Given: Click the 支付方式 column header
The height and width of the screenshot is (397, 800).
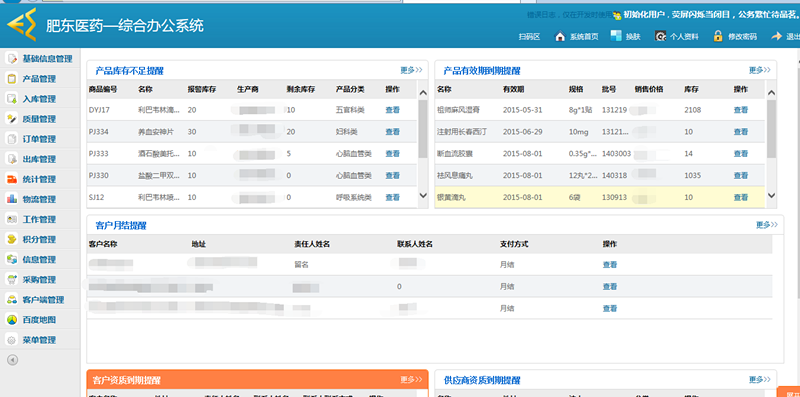Looking at the screenshot, I should (514, 244).
